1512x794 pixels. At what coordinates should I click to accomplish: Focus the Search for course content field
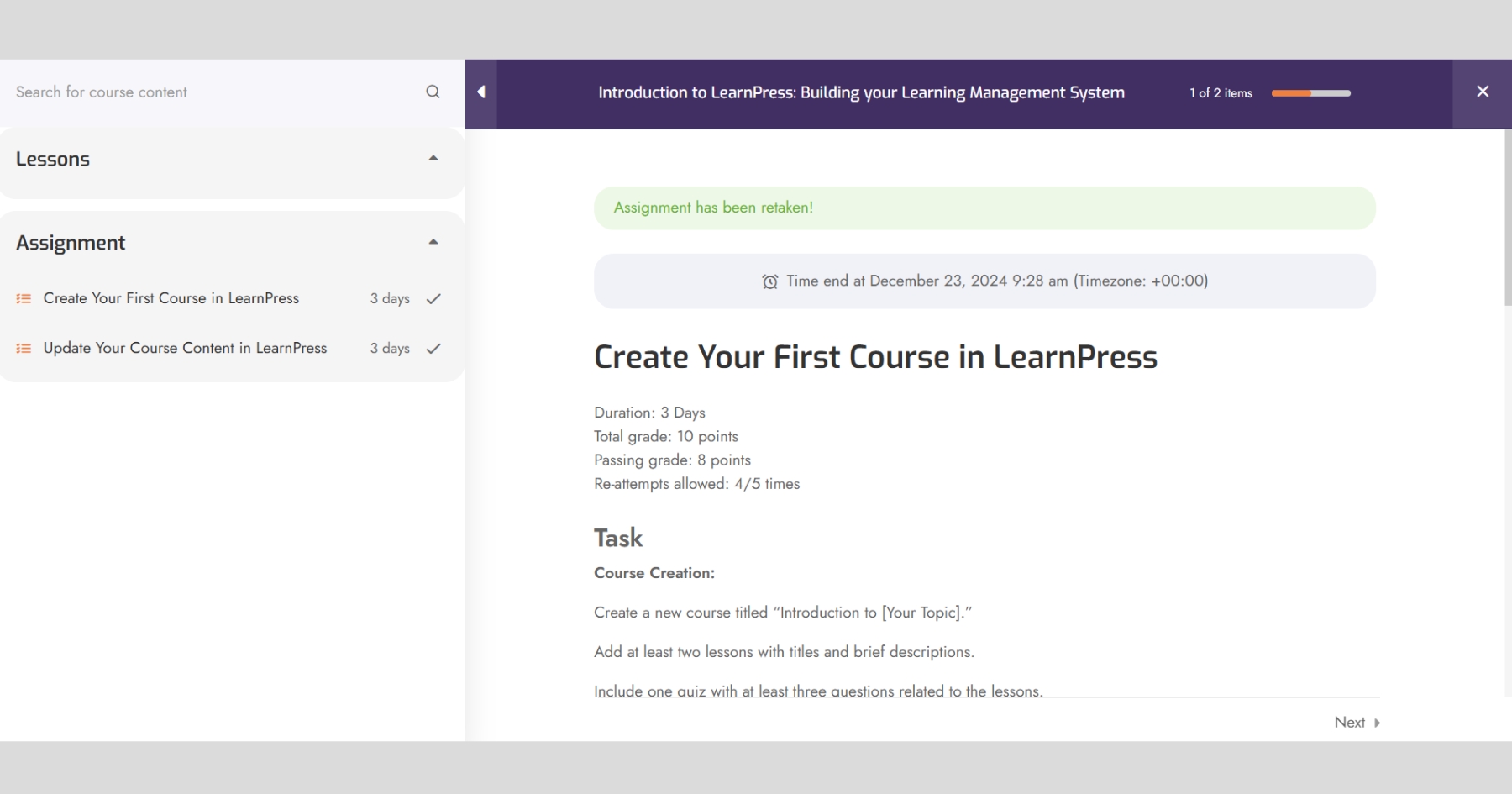217,92
